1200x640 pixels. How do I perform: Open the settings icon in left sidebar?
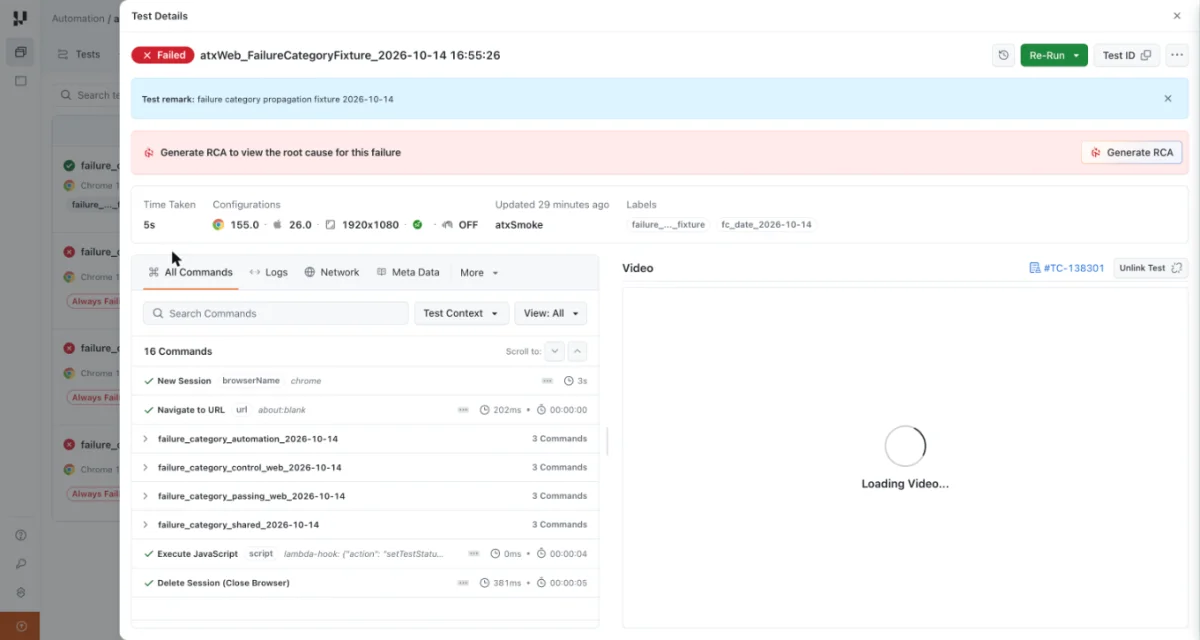pyautogui.click(x=20, y=593)
